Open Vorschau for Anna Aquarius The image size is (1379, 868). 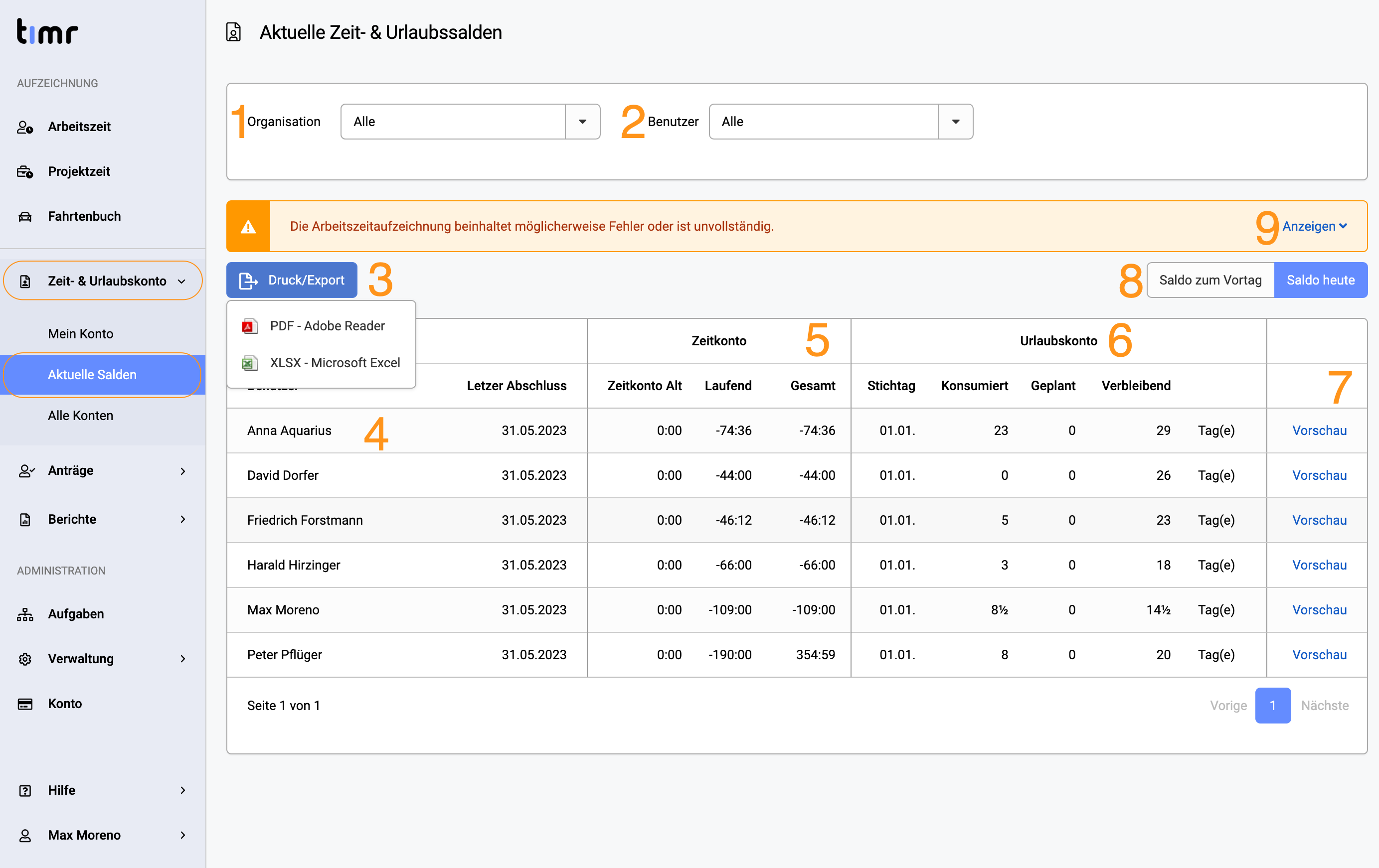coord(1319,431)
